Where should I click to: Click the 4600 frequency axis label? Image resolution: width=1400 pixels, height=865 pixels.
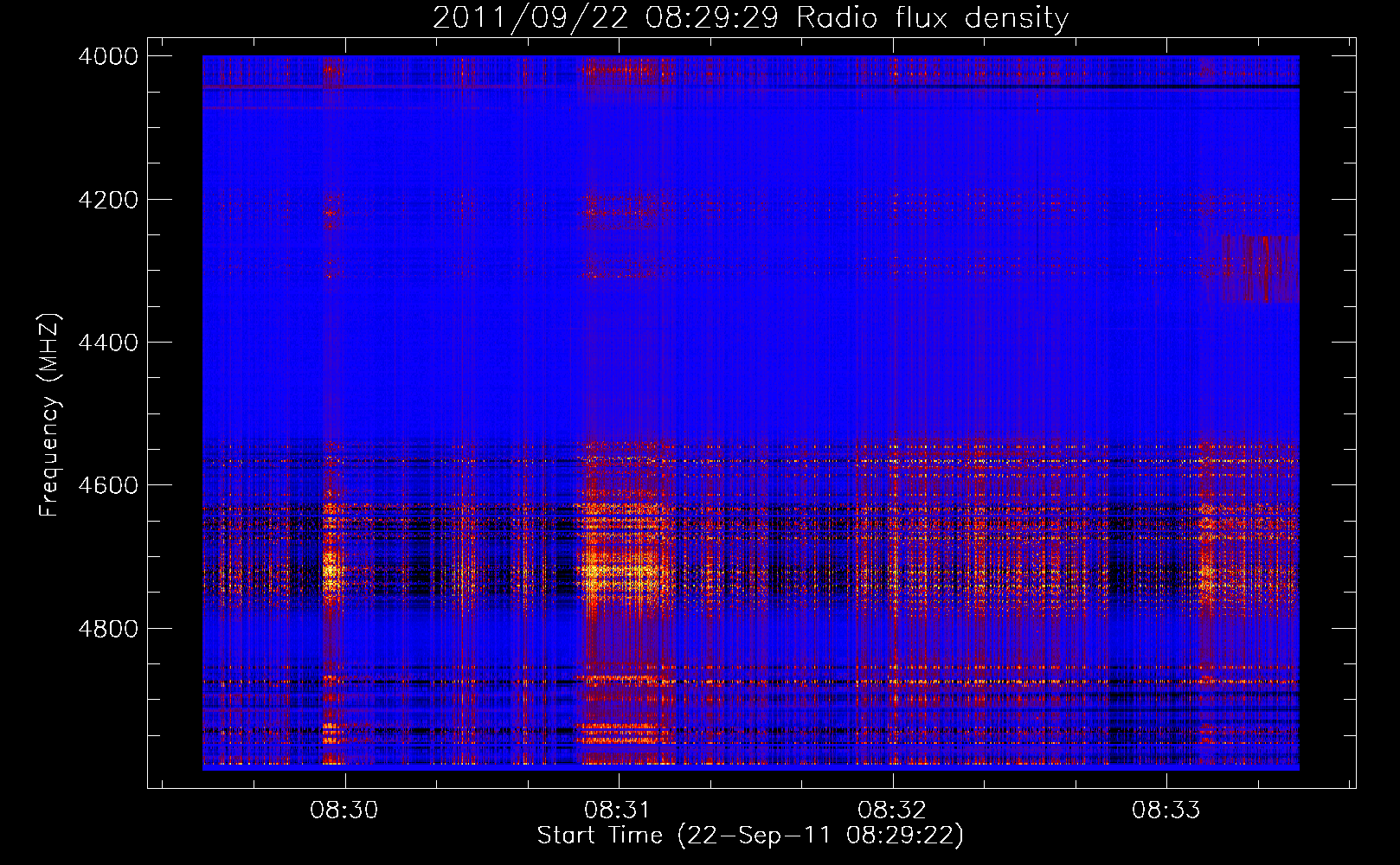click(x=108, y=485)
